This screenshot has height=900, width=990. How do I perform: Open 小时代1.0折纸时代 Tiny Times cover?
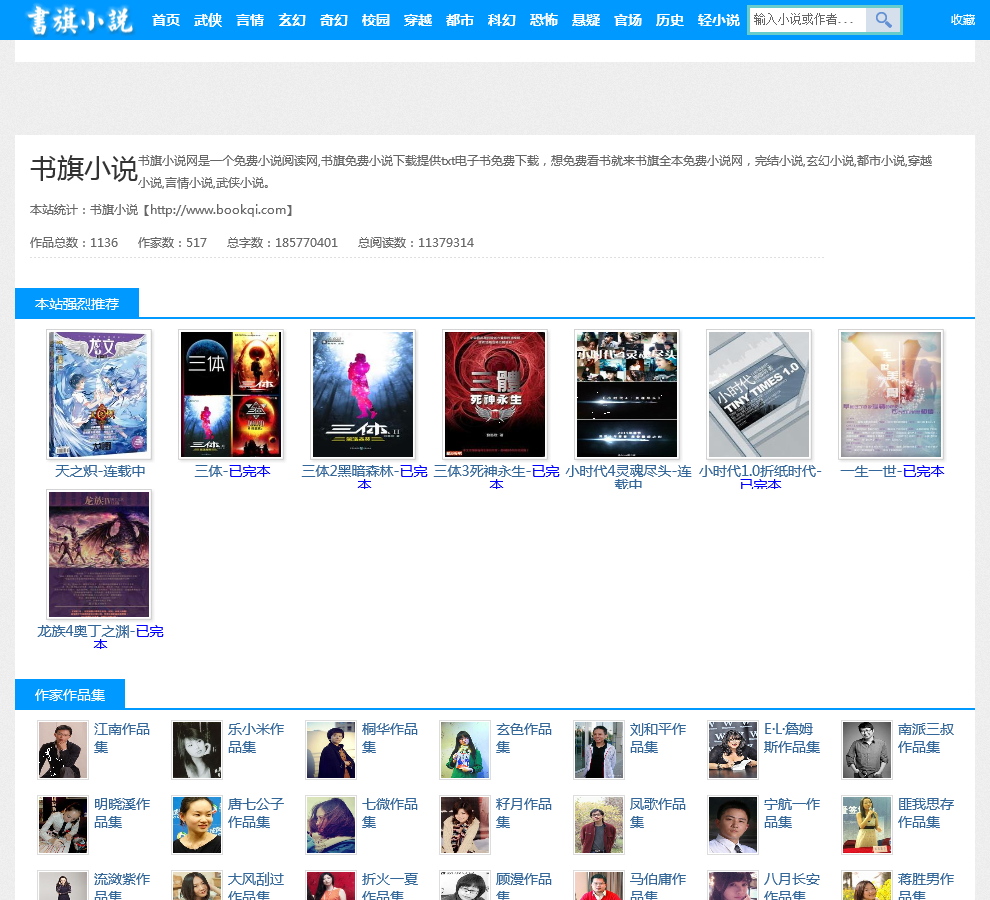pyautogui.click(x=759, y=393)
